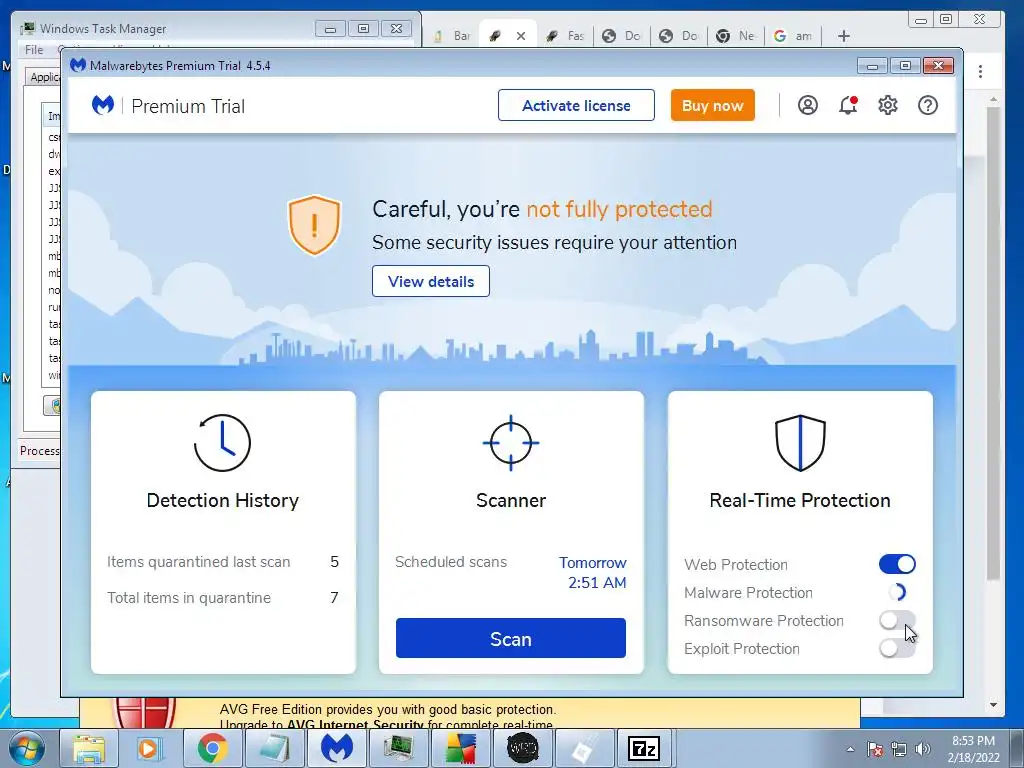Show hidden system tray icons

[850, 749]
